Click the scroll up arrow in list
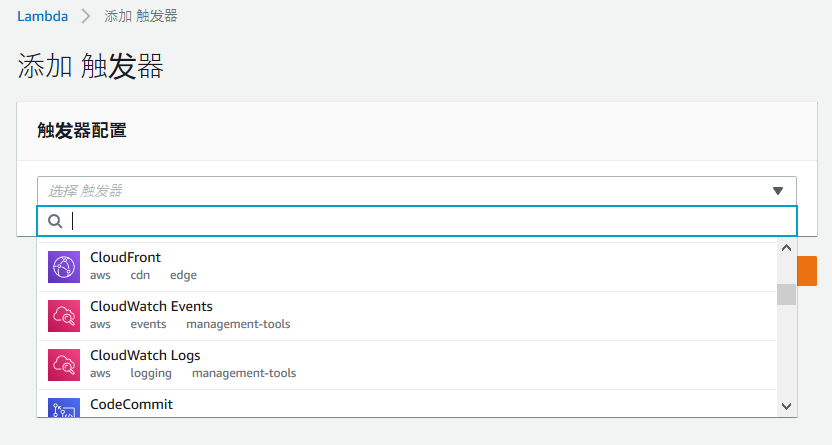 pyautogui.click(x=786, y=248)
